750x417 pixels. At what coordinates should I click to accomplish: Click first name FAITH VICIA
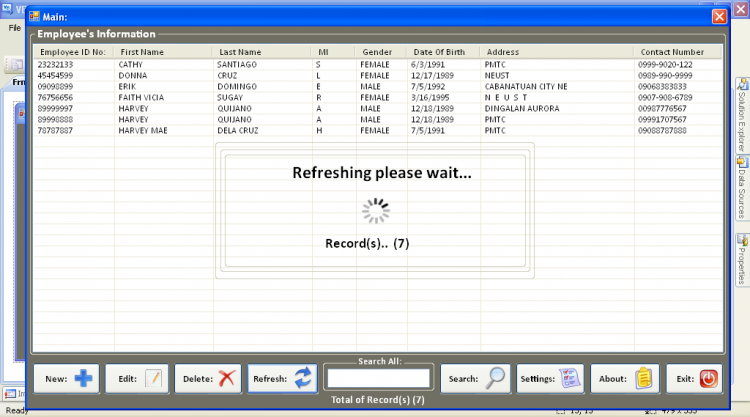point(141,98)
